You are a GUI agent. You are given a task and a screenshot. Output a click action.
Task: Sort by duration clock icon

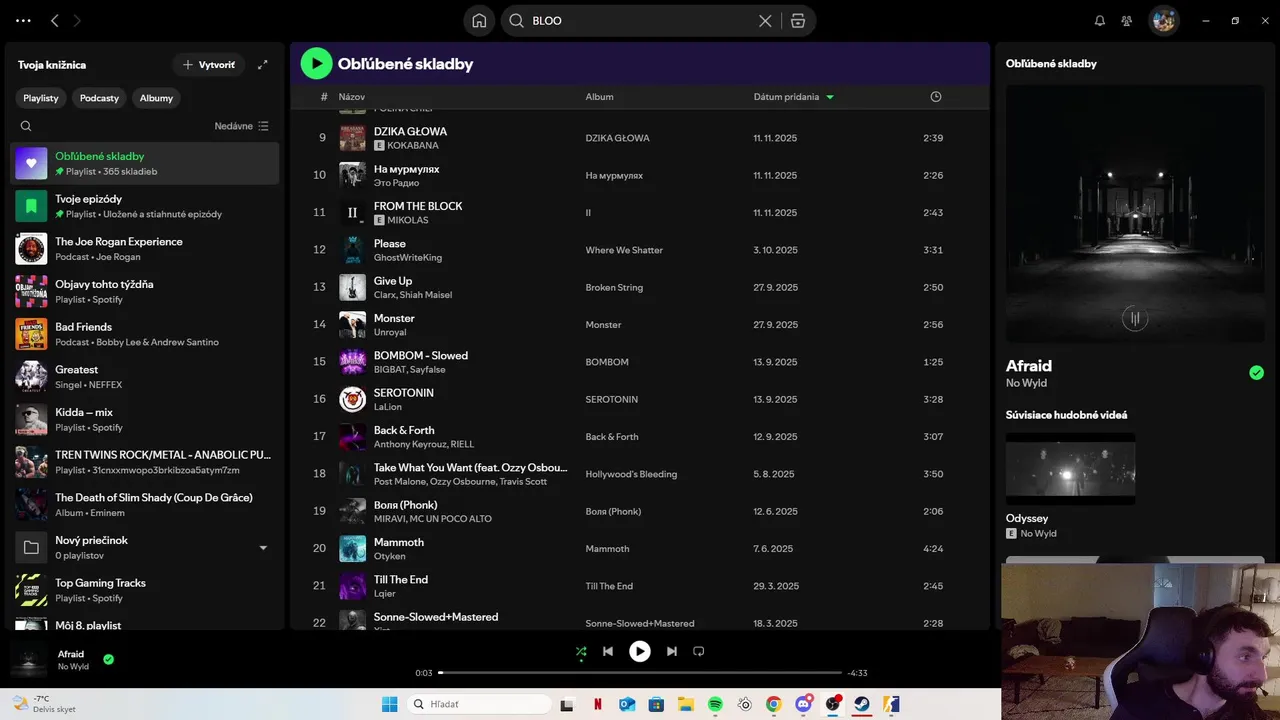point(936,97)
